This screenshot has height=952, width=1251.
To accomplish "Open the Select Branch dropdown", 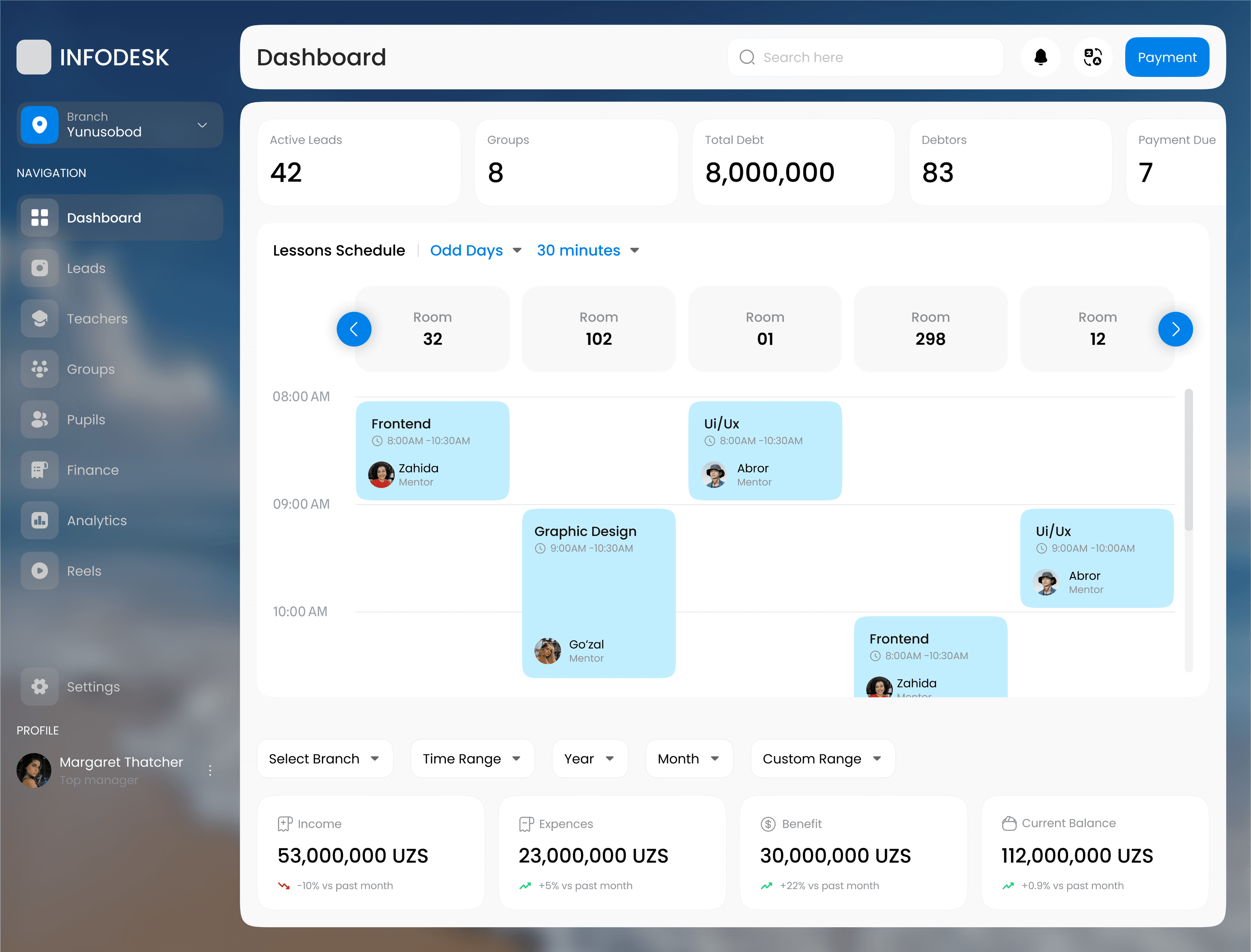I will pyautogui.click(x=325, y=759).
